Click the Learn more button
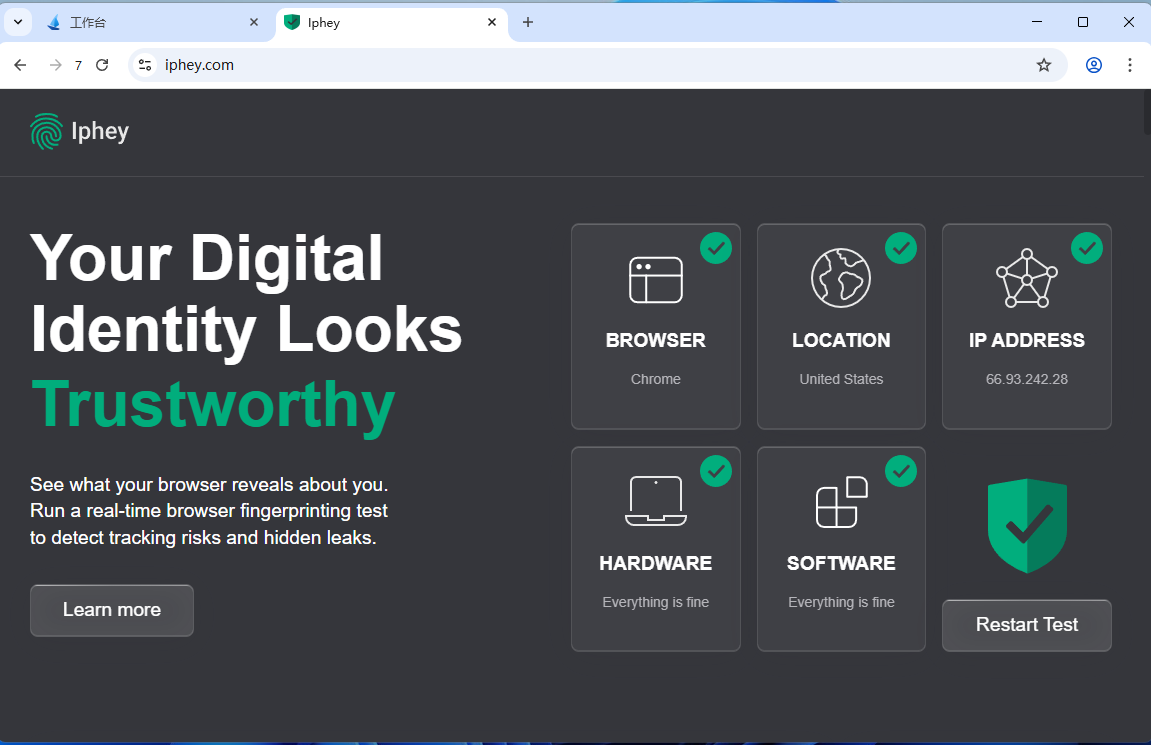 112,610
